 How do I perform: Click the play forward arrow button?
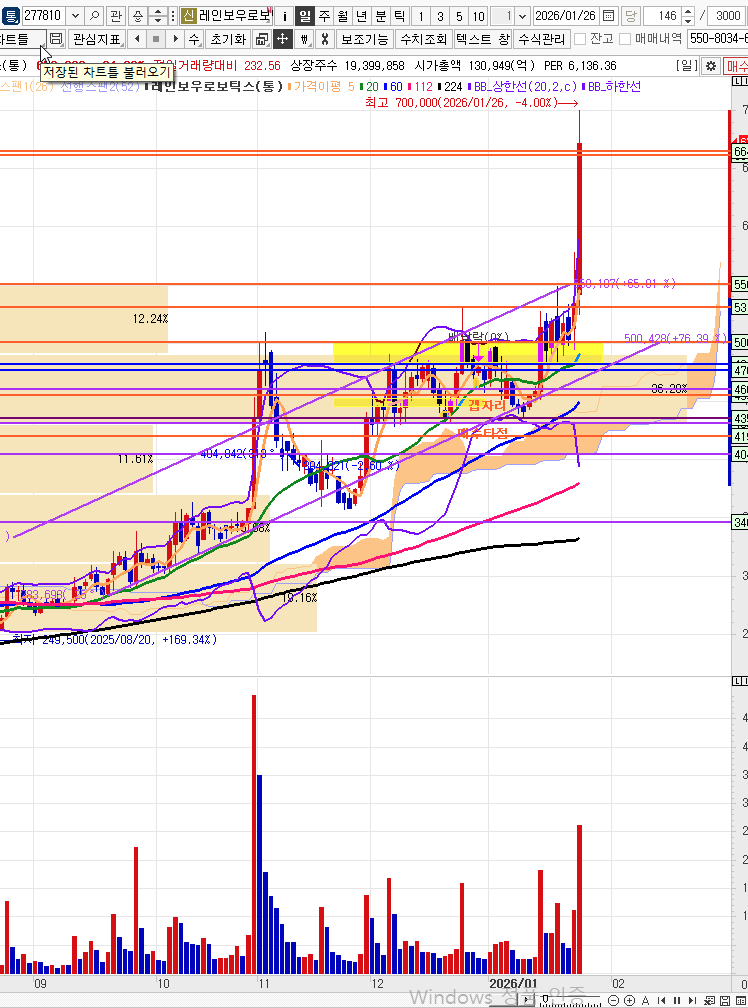174,39
